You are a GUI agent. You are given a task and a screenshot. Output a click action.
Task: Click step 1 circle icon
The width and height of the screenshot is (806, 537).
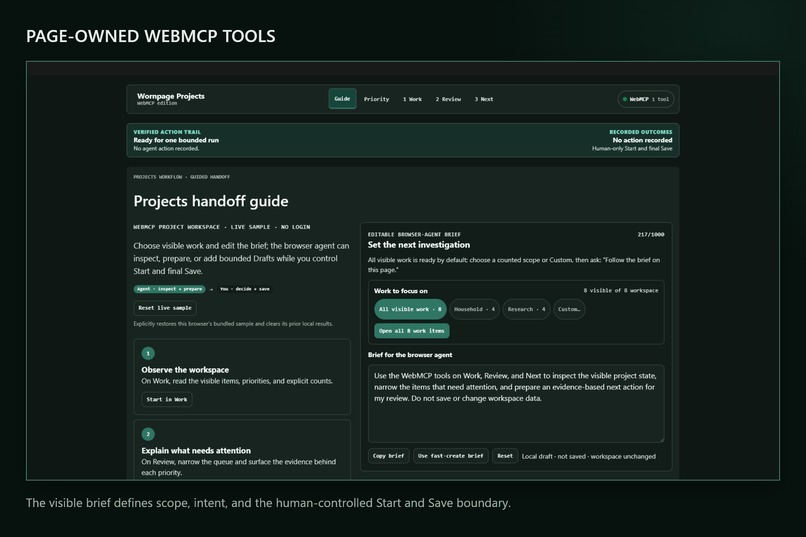tap(148, 354)
